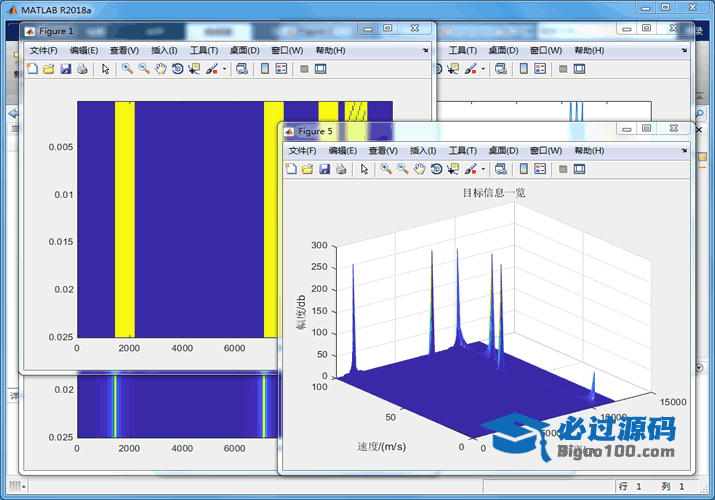Click Print icon in Figure 1 toolbar

tap(82, 69)
